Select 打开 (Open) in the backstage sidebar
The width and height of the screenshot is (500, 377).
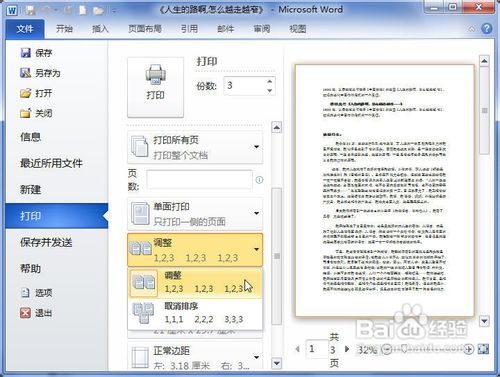pyautogui.click(x=36, y=93)
